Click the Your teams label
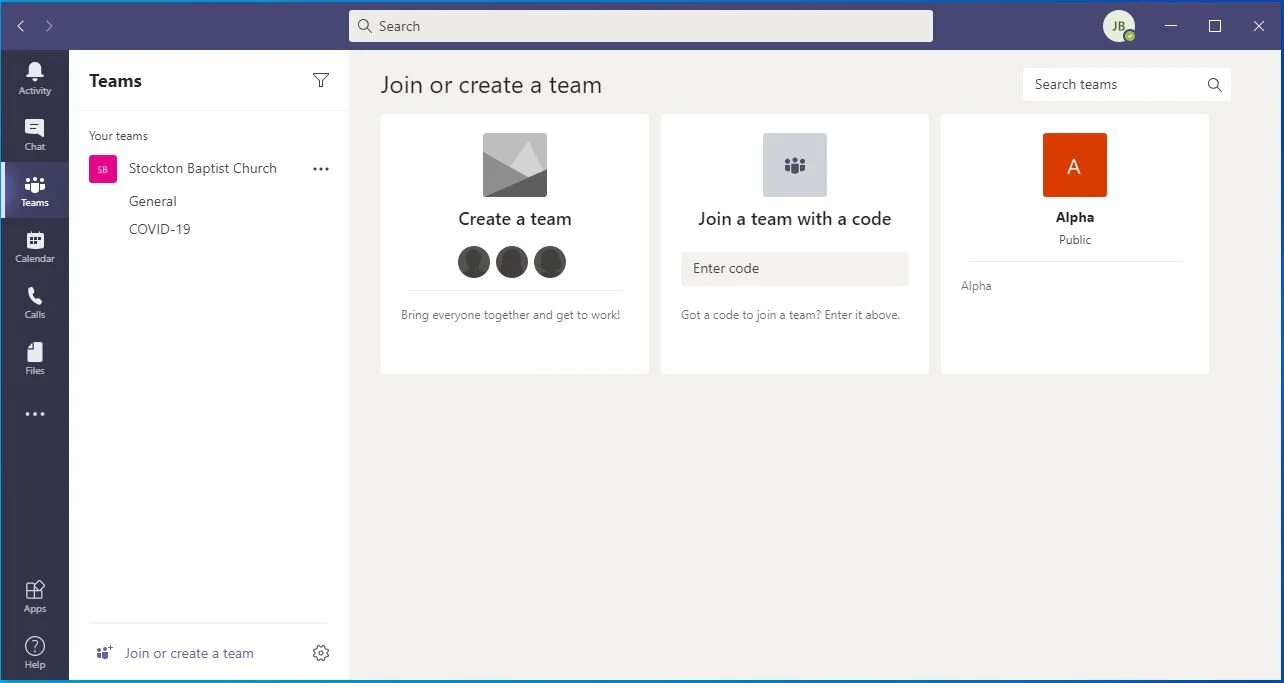This screenshot has width=1284, height=683. coord(118,136)
